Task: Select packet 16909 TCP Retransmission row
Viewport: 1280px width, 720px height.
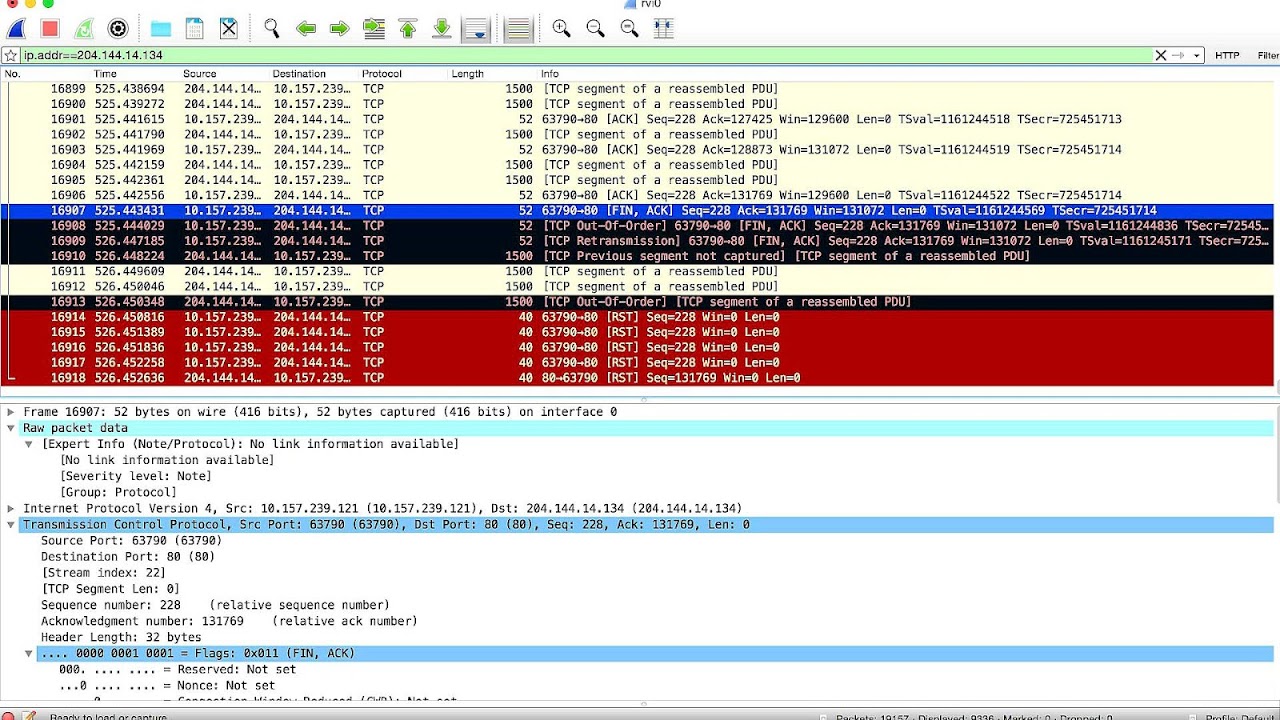Action: click(637, 241)
